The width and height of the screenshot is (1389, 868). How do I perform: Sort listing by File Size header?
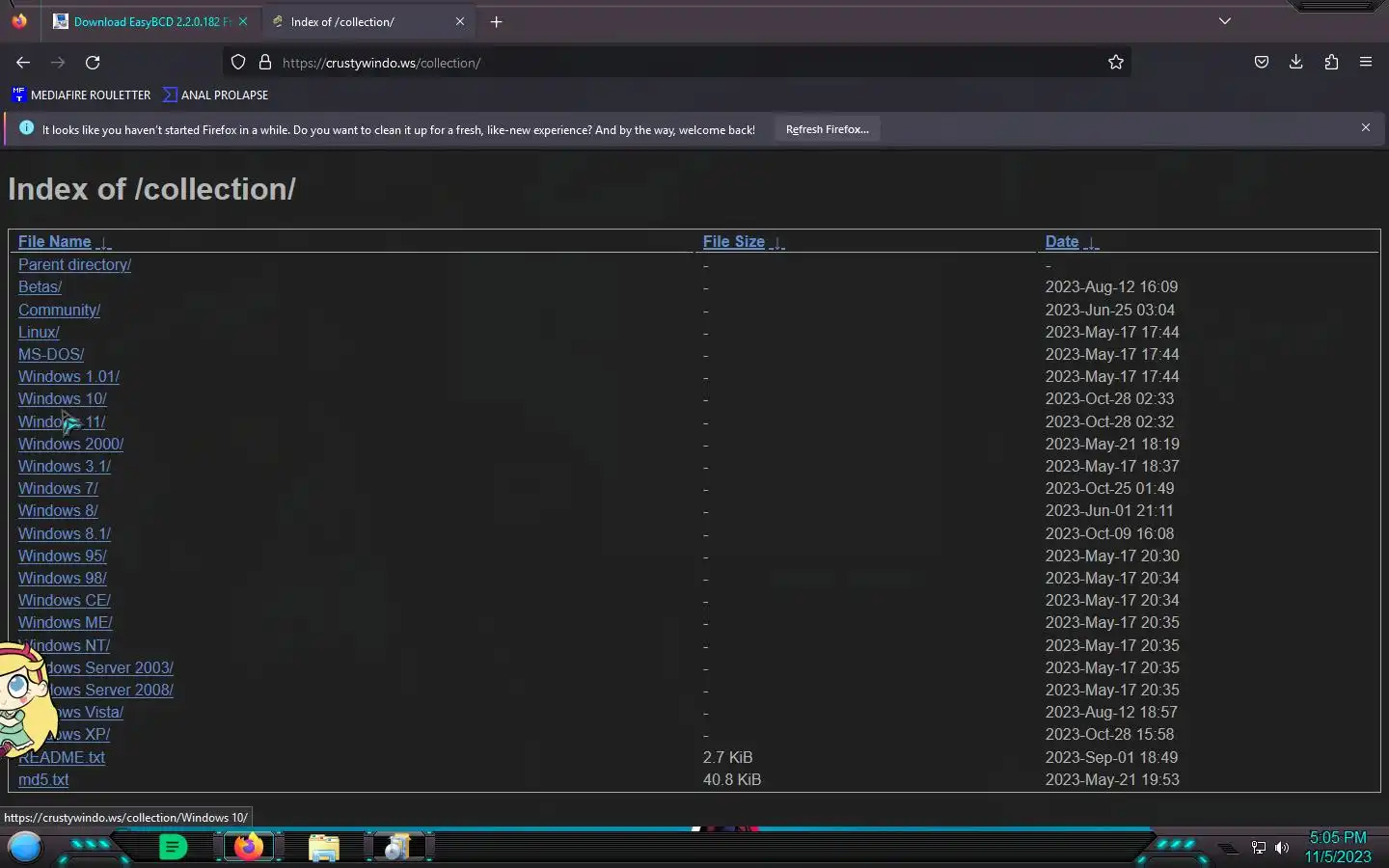733,241
